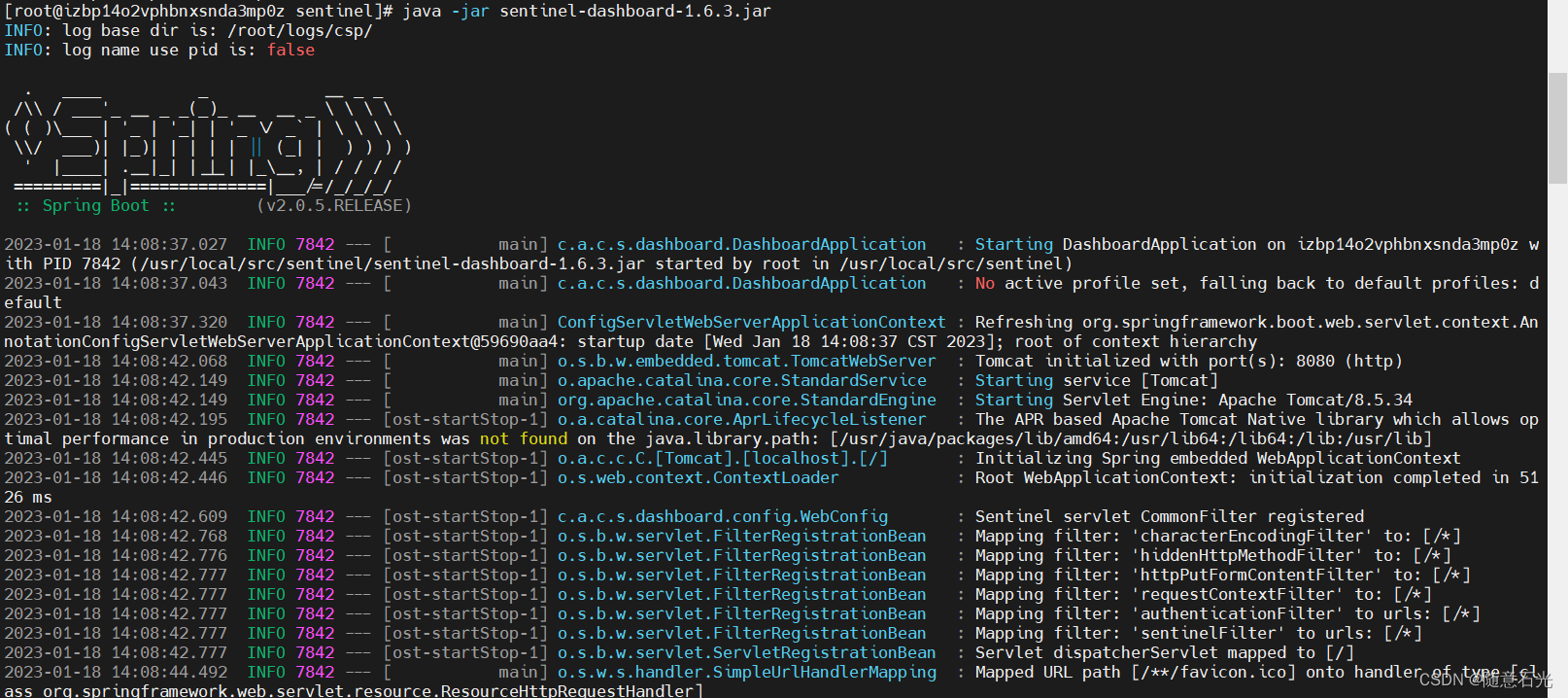This screenshot has height=698, width=1568.
Task: Click 'Apache Tomcat/8.5.34' version text
Action: click(x=1315, y=400)
